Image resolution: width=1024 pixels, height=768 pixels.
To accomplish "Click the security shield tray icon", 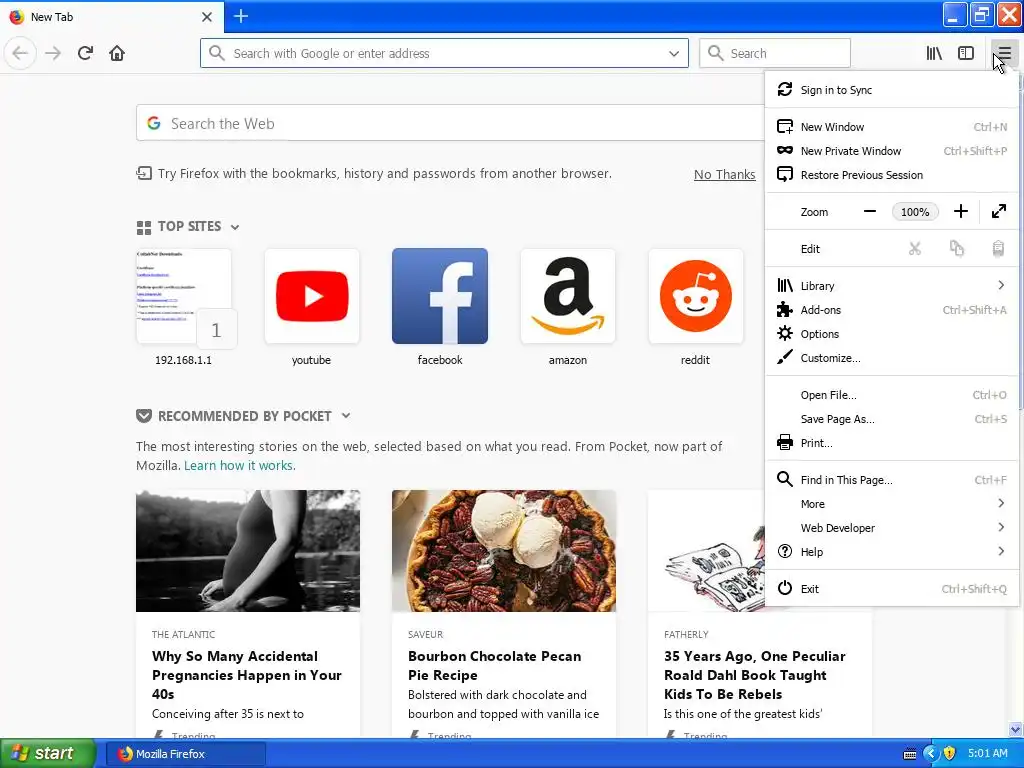I will point(950,754).
